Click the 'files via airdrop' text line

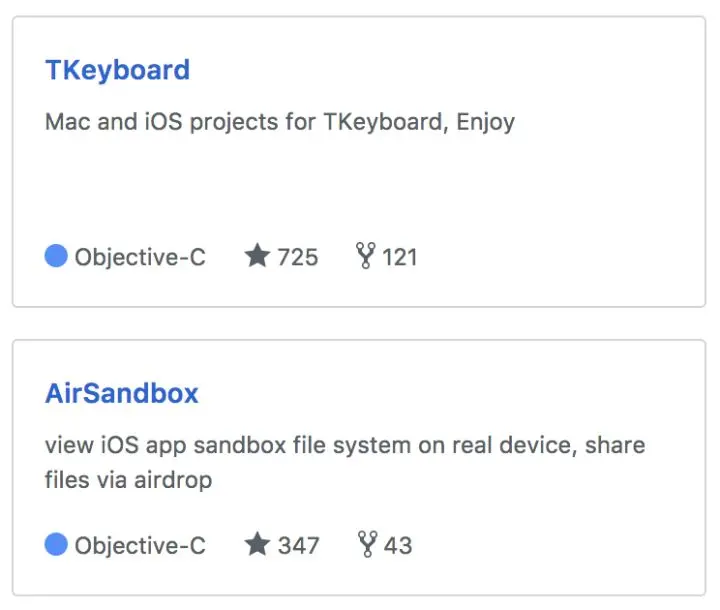coord(128,480)
